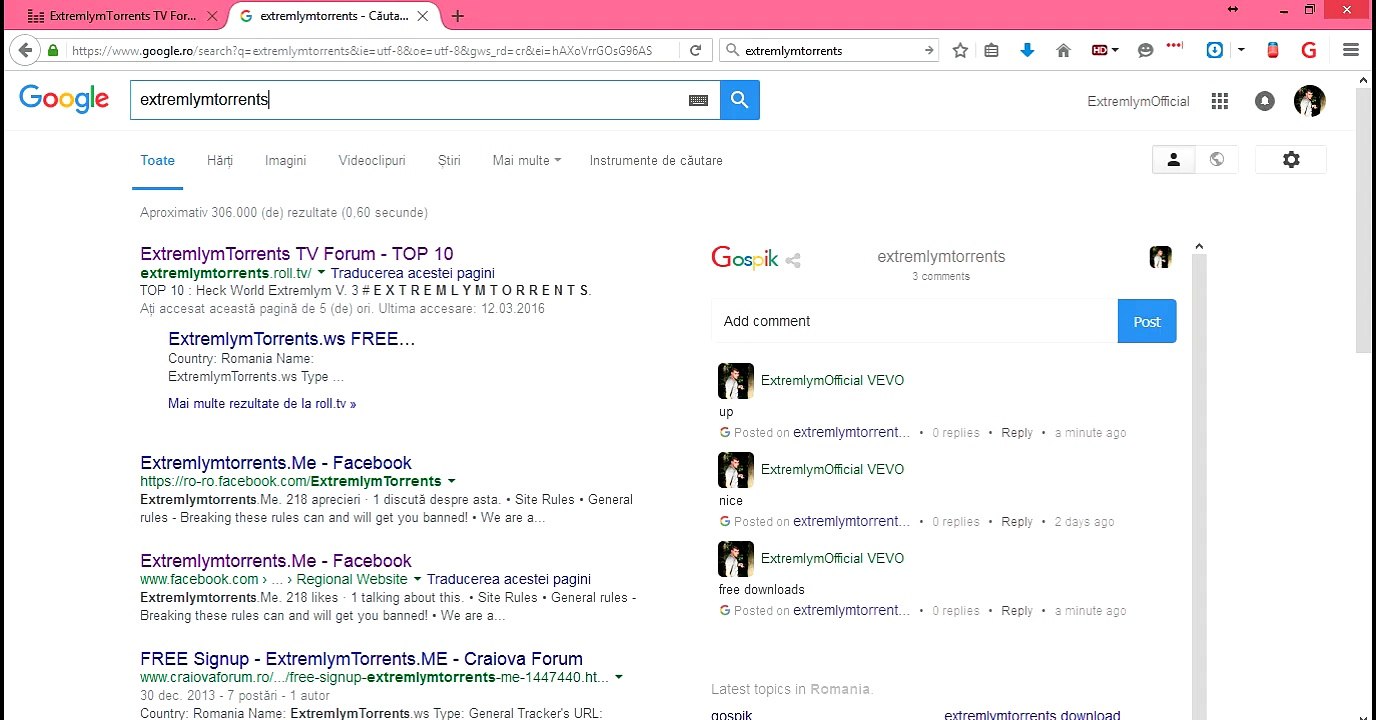The image size is (1376, 720).
Task: Bookmark this page with the star icon
Action: (960, 50)
